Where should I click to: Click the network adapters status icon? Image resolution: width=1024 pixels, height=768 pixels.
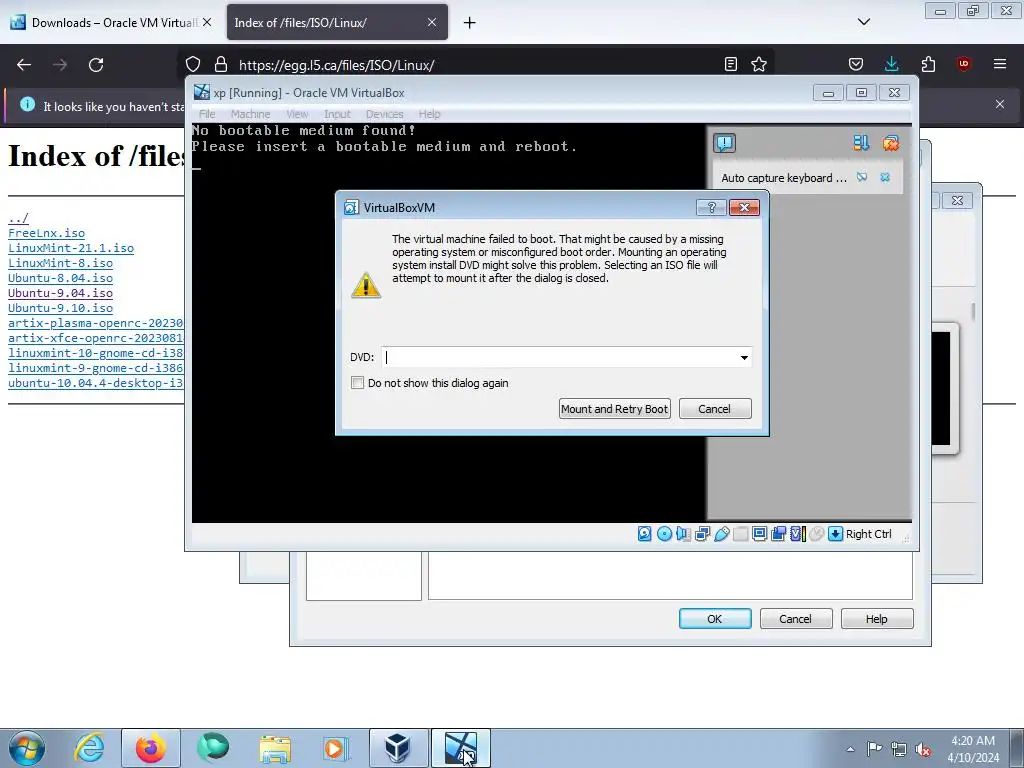(703, 534)
